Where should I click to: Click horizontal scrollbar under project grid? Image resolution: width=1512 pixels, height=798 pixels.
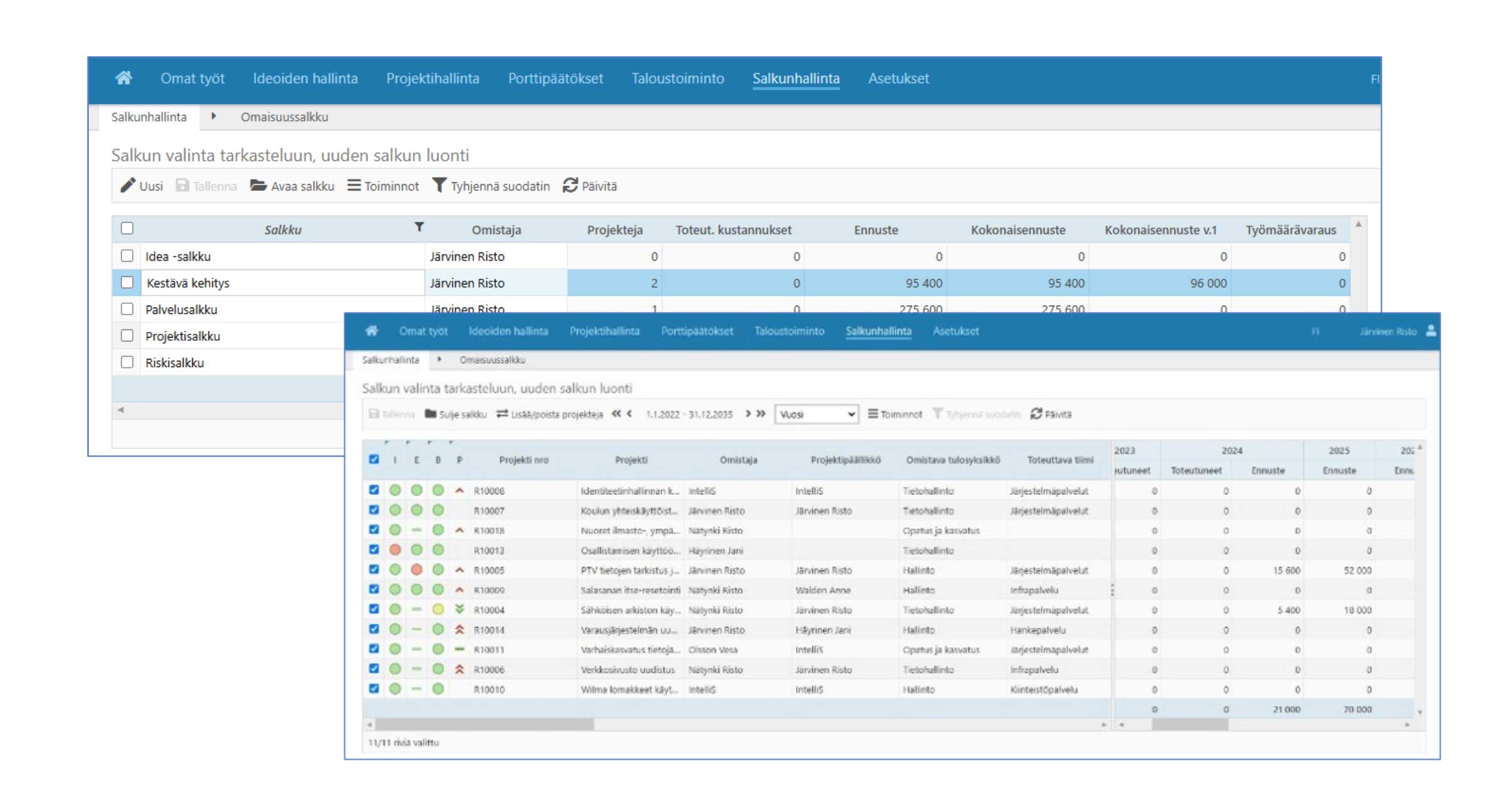click(485, 725)
